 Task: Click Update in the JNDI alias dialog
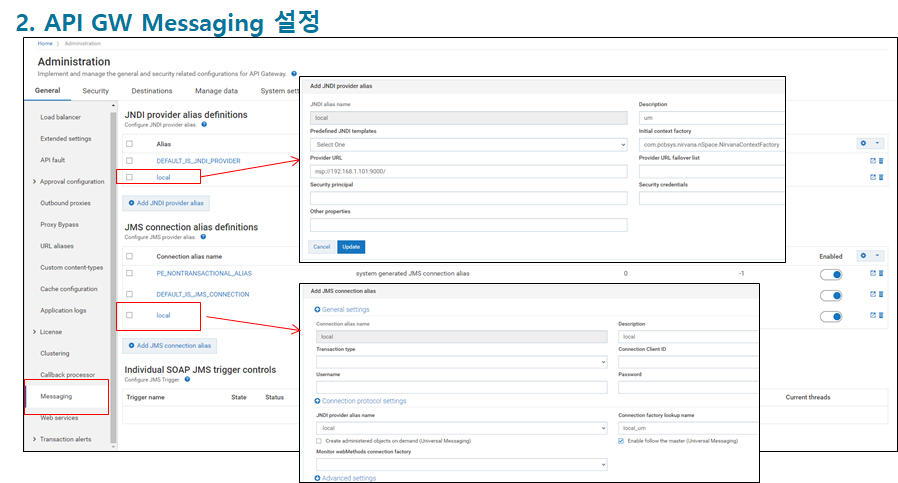point(351,246)
